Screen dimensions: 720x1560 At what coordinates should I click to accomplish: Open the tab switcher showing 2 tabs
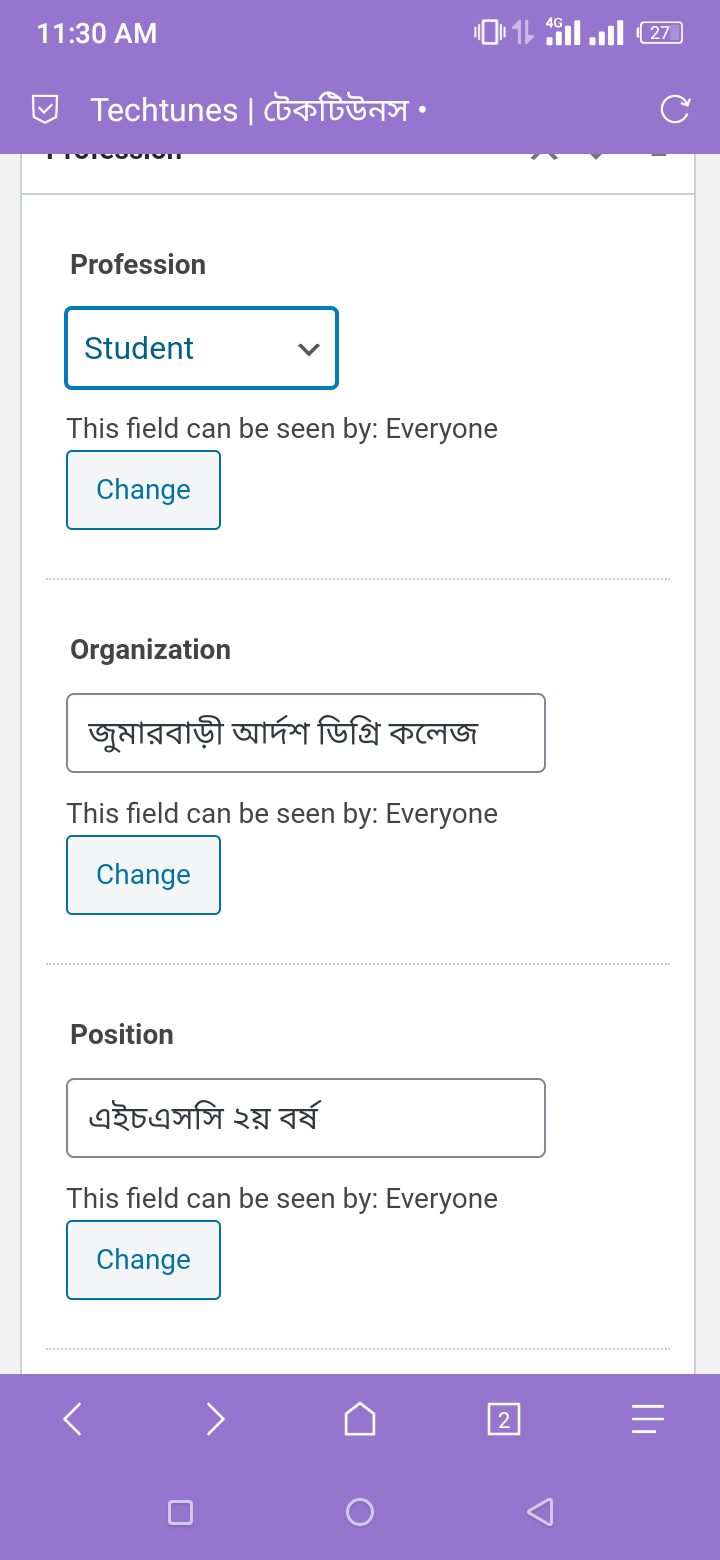[504, 1419]
